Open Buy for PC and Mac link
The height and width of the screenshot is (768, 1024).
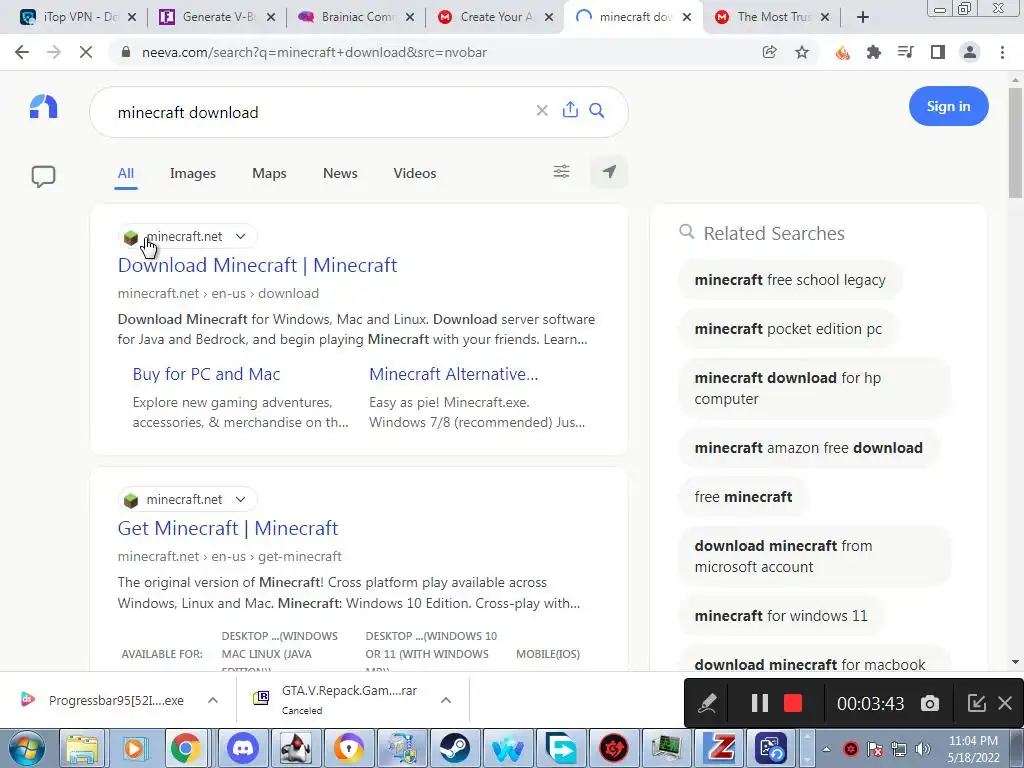(206, 374)
